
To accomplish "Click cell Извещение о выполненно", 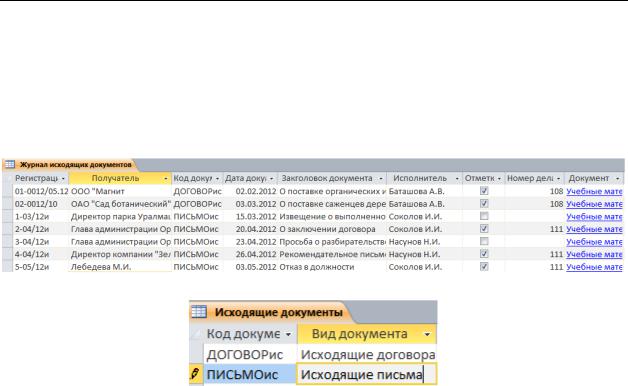I will [x=332, y=217].
